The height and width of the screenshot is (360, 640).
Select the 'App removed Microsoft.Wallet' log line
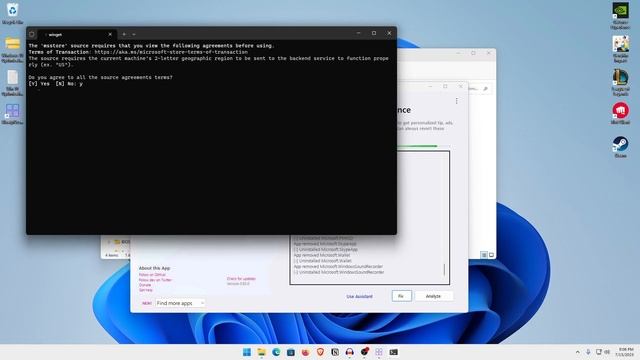click(322, 255)
